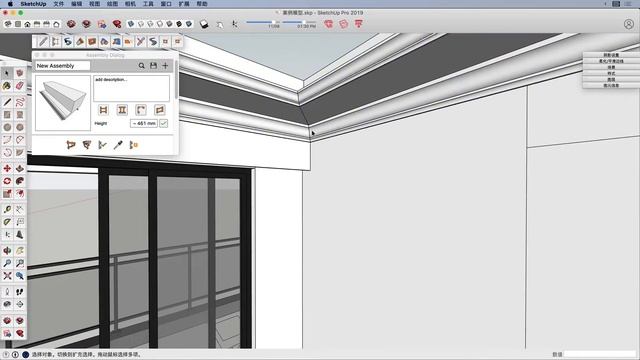Screen dimensions: 640x360
Task: Open the 相机 menu
Action: [130, 4]
